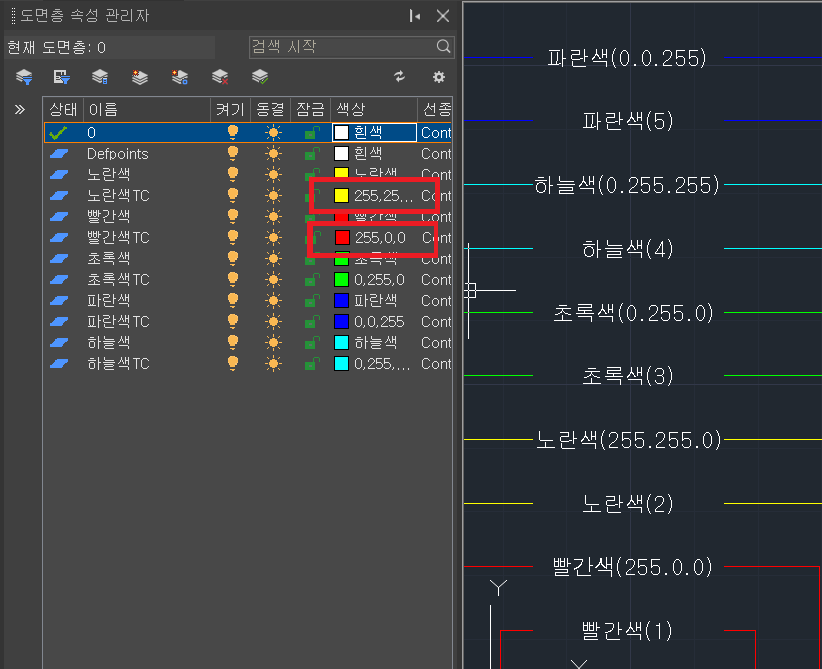822x669 pixels.
Task: Click the status icon of 파란색TC layer
Action: (x=59, y=321)
